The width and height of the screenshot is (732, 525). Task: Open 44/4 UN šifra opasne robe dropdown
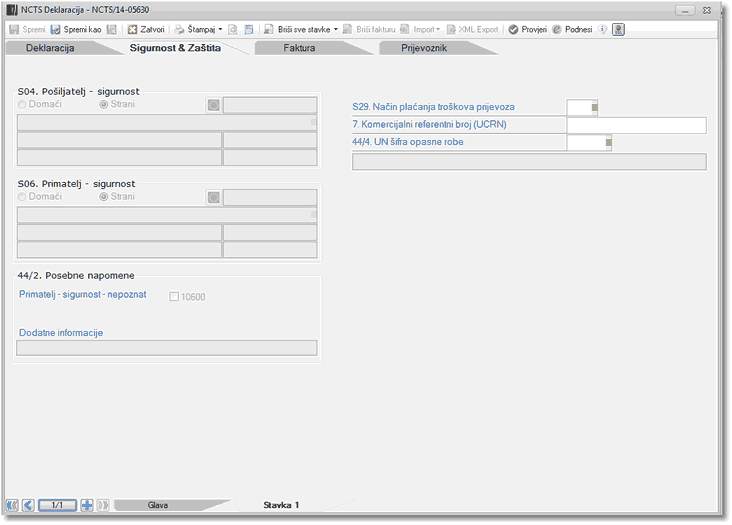click(x=608, y=142)
